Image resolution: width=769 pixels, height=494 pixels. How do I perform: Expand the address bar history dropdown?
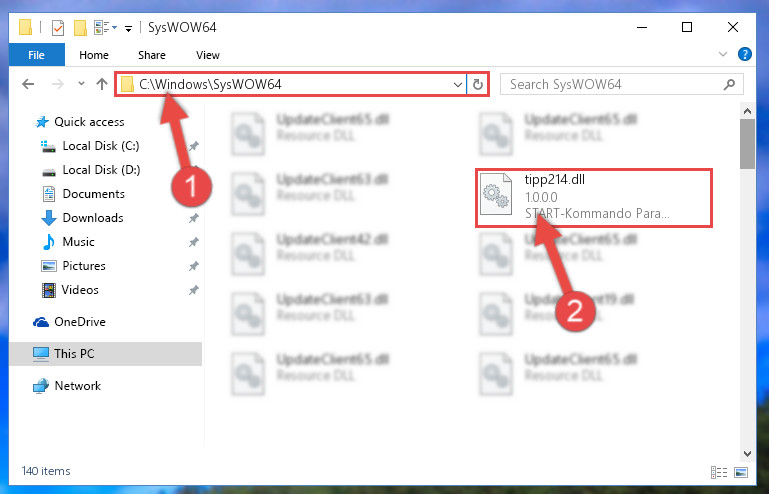pos(458,84)
